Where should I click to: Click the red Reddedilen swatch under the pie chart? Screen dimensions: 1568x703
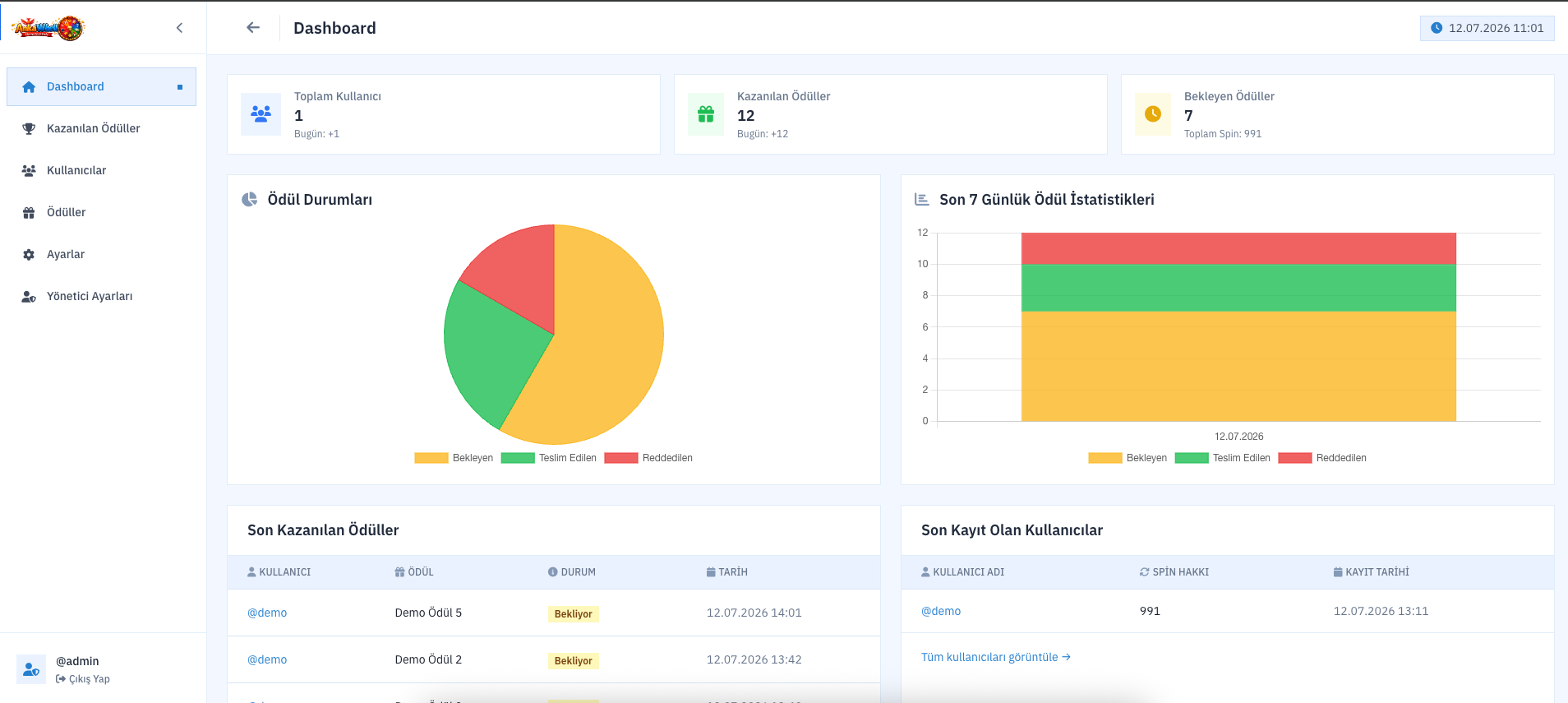(621, 458)
